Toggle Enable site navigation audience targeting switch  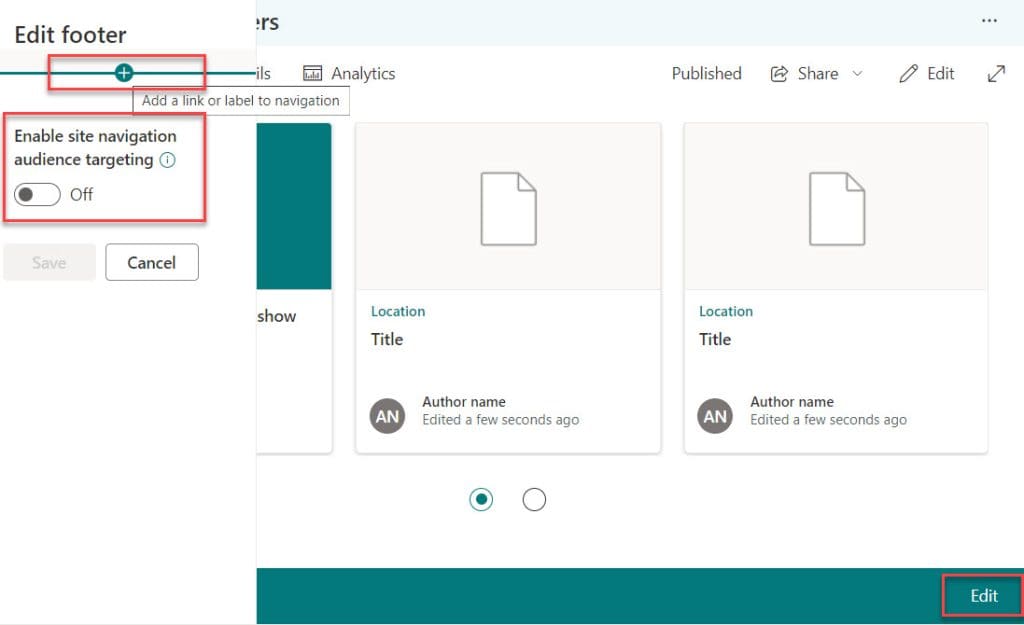tap(37, 195)
